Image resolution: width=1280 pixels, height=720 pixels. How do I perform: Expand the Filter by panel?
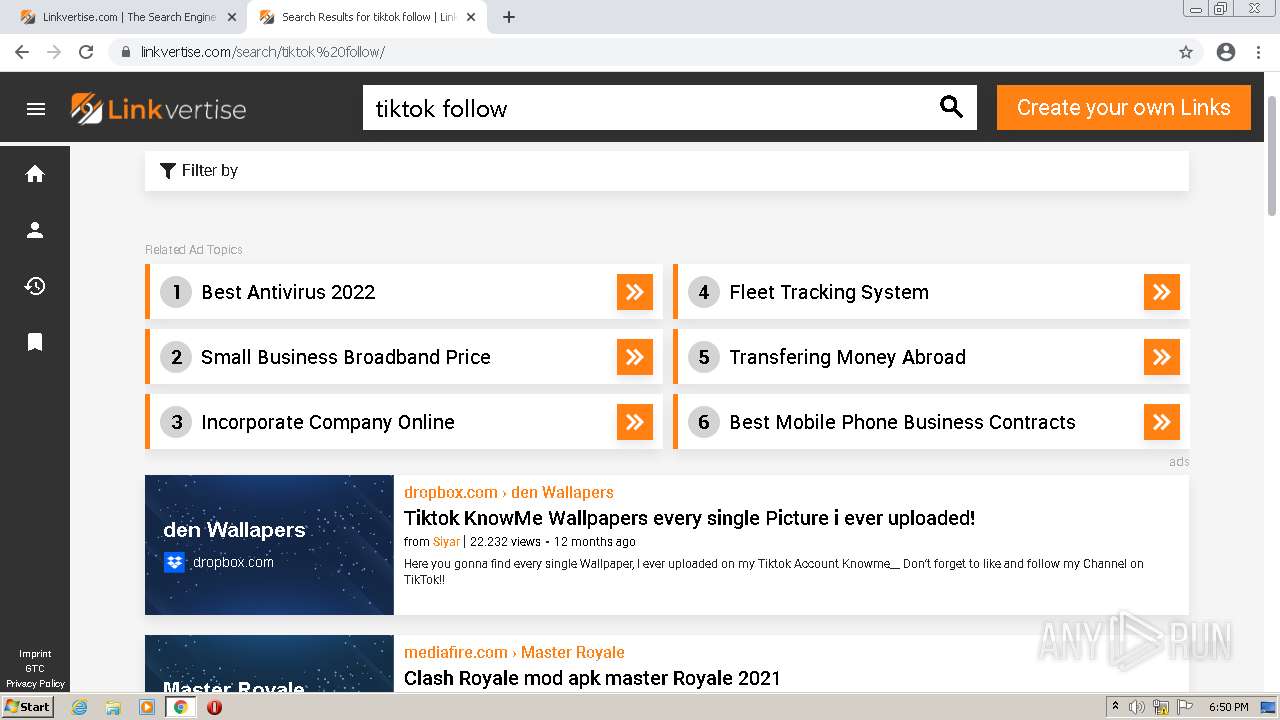pyautogui.click(x=667, y=171)
